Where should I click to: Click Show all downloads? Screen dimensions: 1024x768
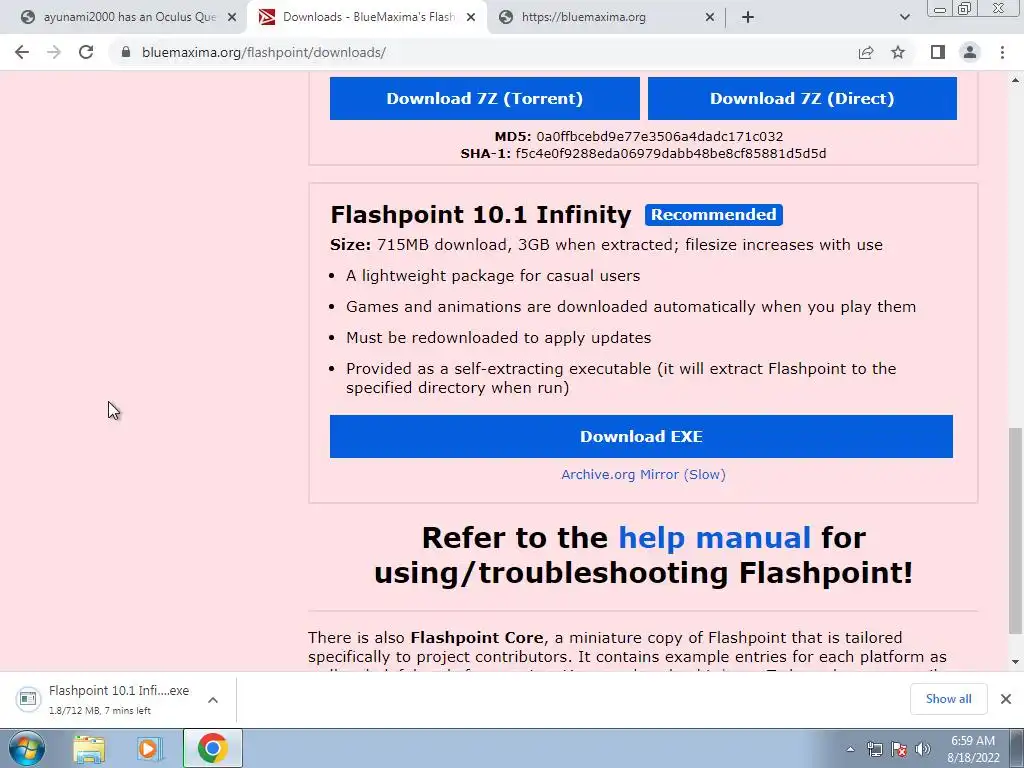(x=948, y=699)
